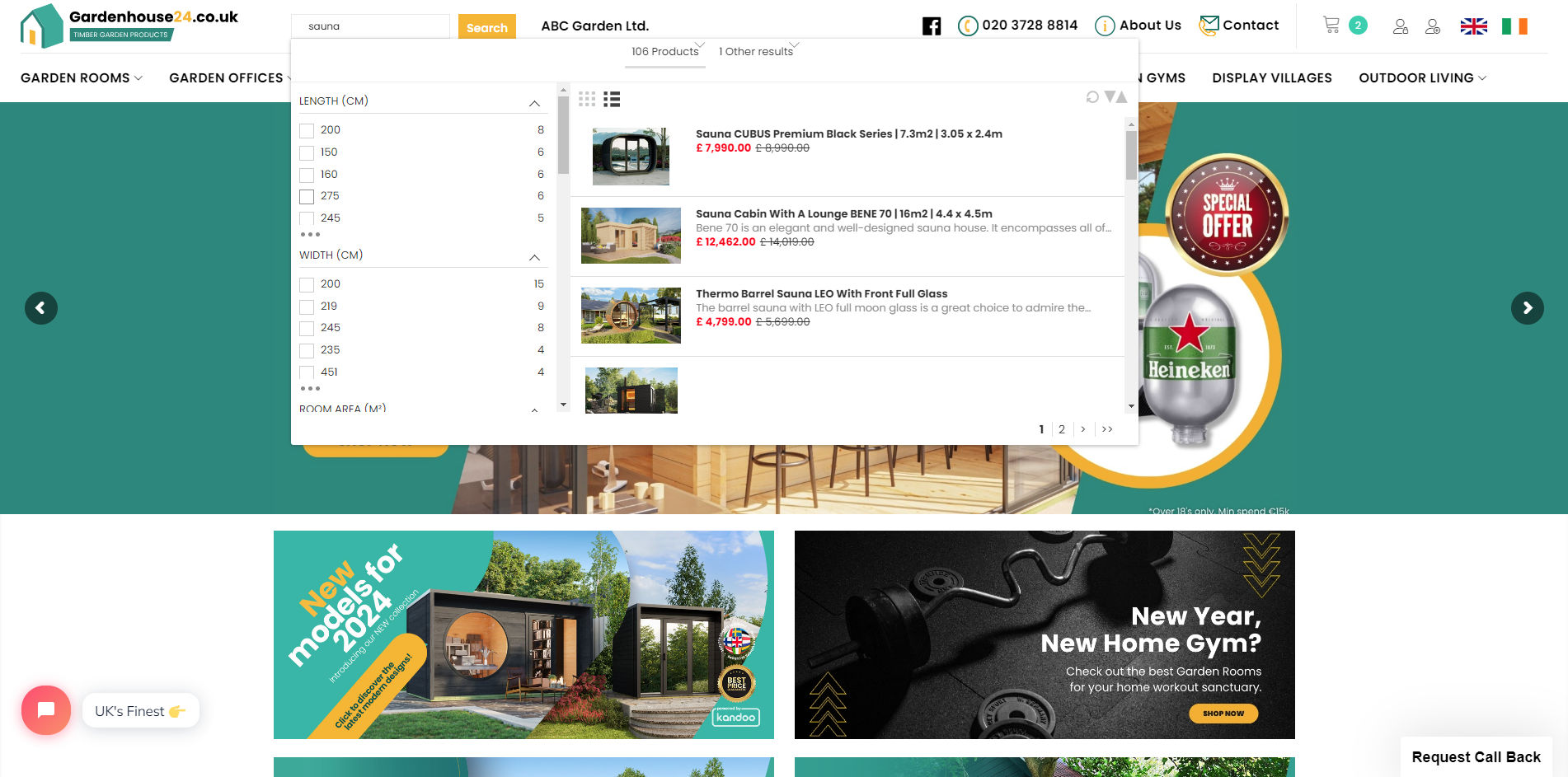Screen dimensions: 1568x777
Task: Click the reset filters refresh icon
Action: [1092, 97]
